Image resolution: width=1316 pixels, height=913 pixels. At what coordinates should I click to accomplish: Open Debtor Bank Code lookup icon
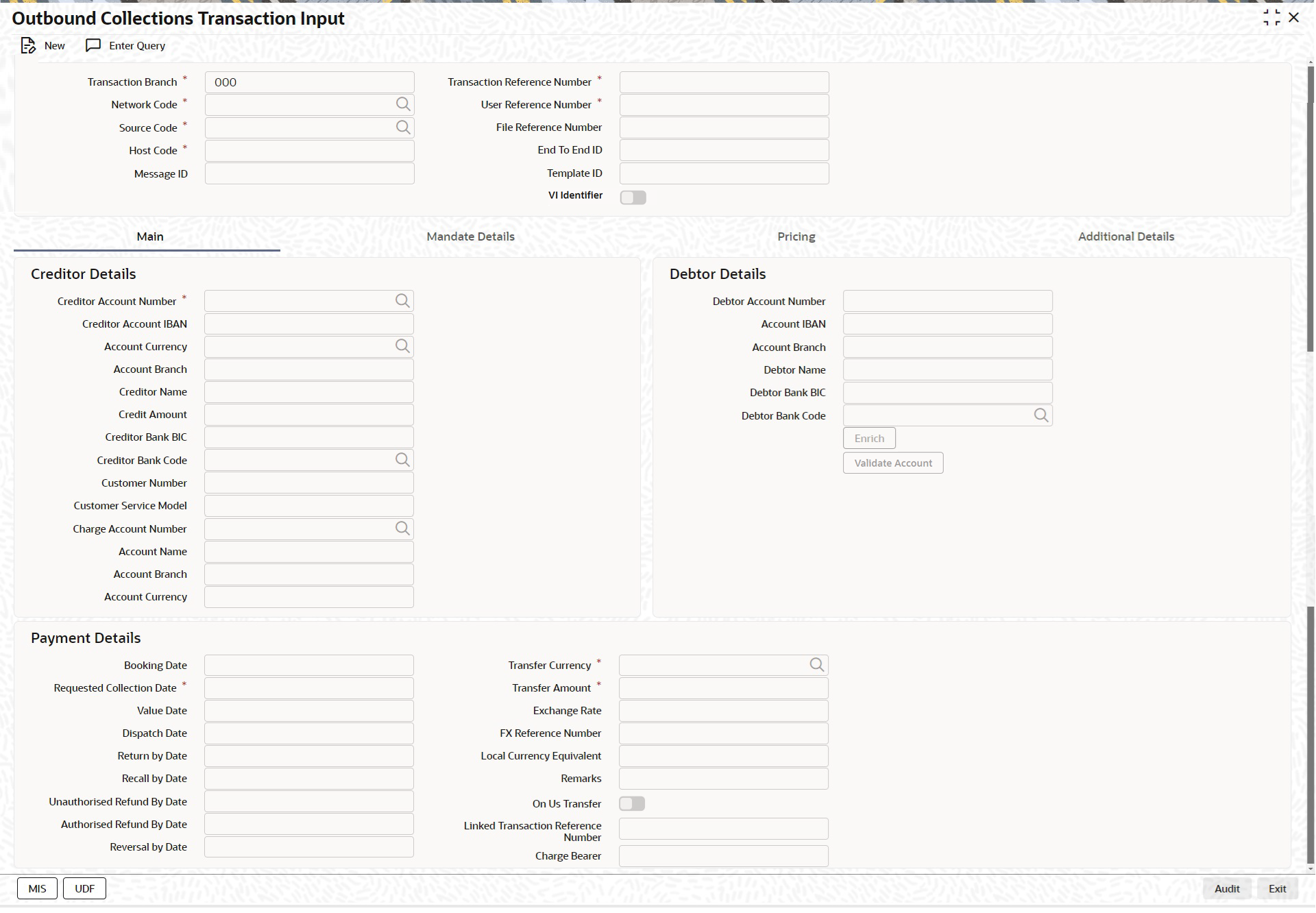1040,415
